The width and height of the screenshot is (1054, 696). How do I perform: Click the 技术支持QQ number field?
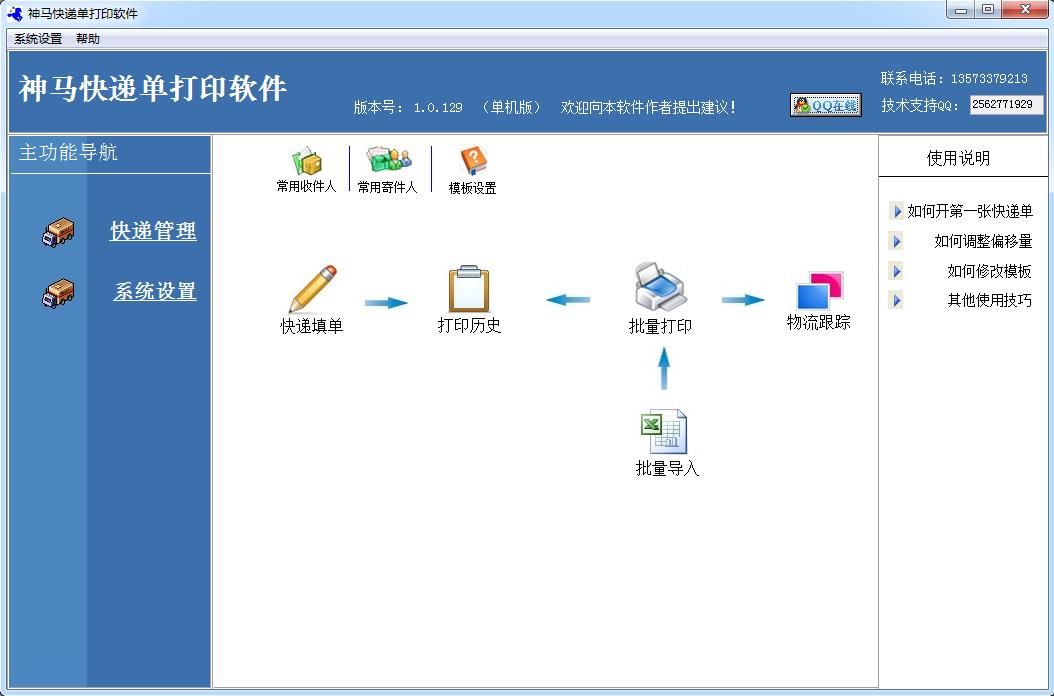[x=1005, y=104]
